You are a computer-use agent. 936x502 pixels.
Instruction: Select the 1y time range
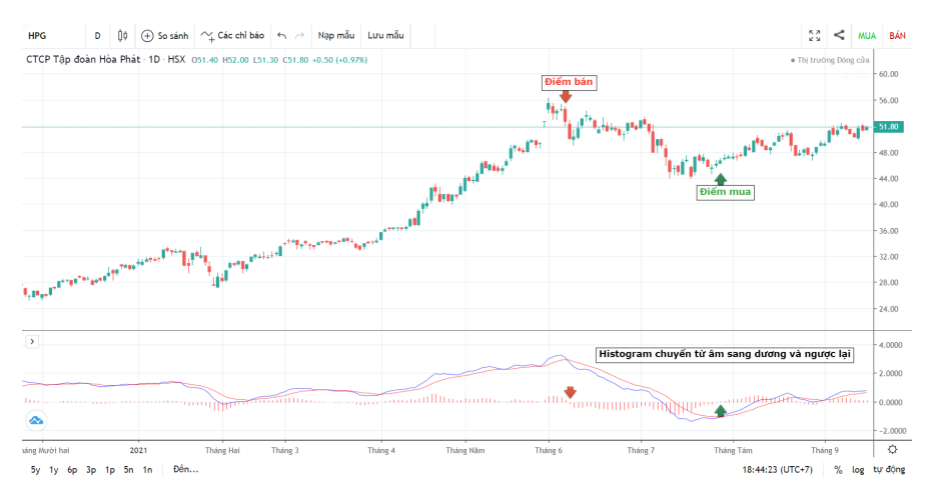[54, 470]
